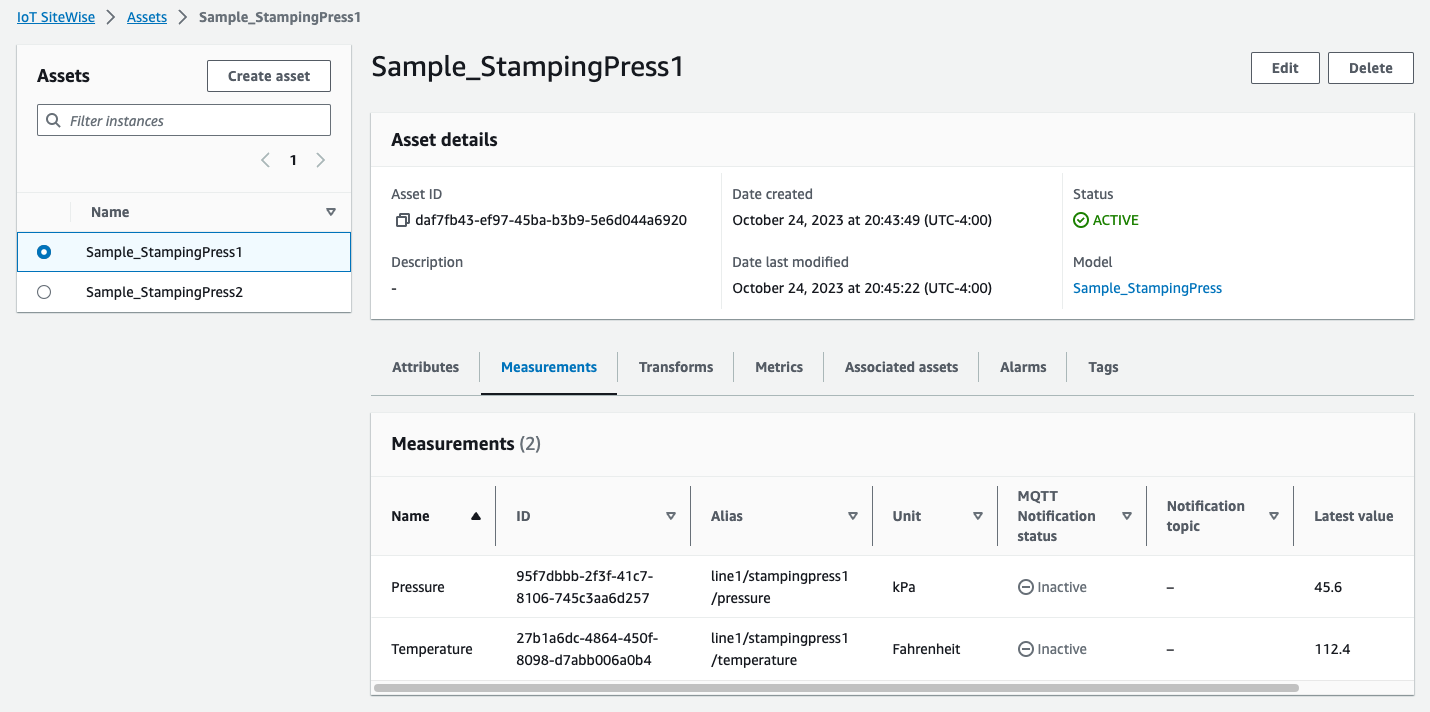The height and width of the screenshot is (712, 1430).
Task: Open the Unit column sort dropdown
Action: (978, 516)
